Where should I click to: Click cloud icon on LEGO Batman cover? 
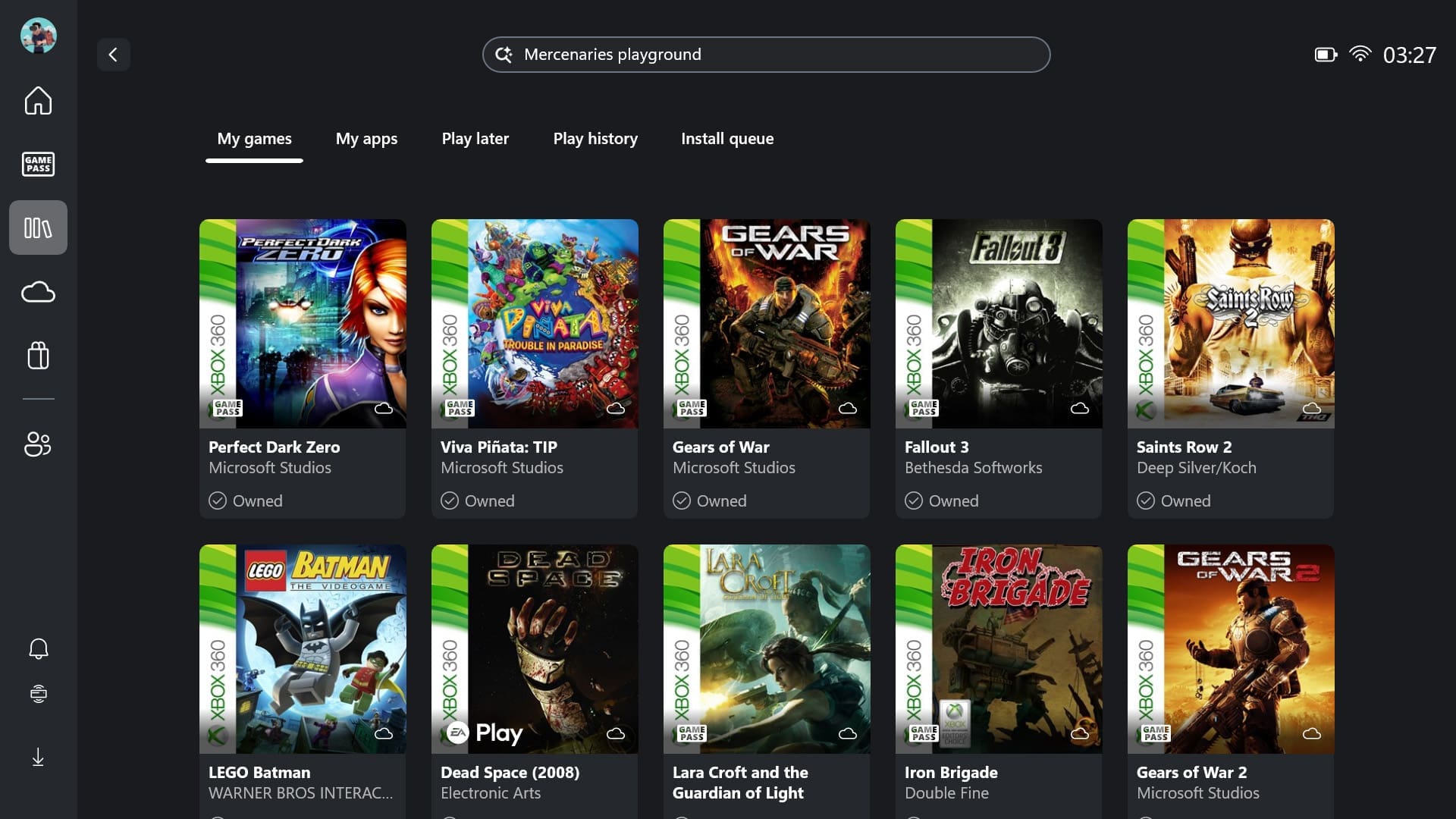384,734
